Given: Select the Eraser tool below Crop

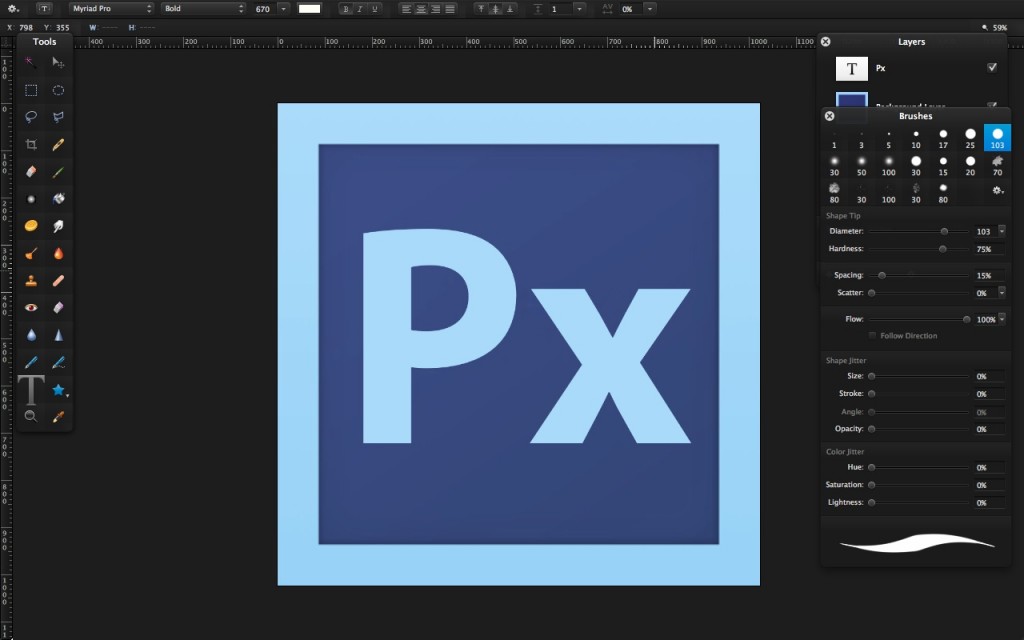Looking at the screenshot, I should [31, 172].
